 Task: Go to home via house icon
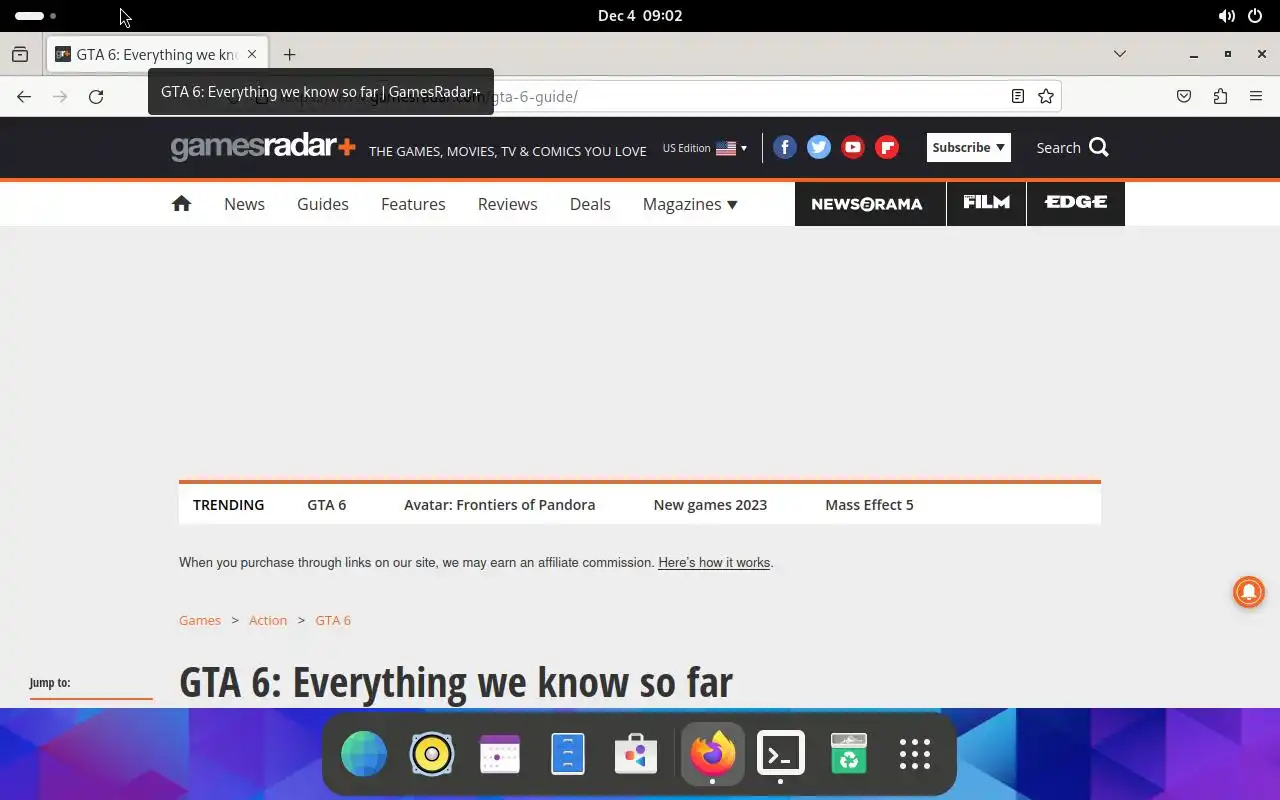click(x=181, y=203)
